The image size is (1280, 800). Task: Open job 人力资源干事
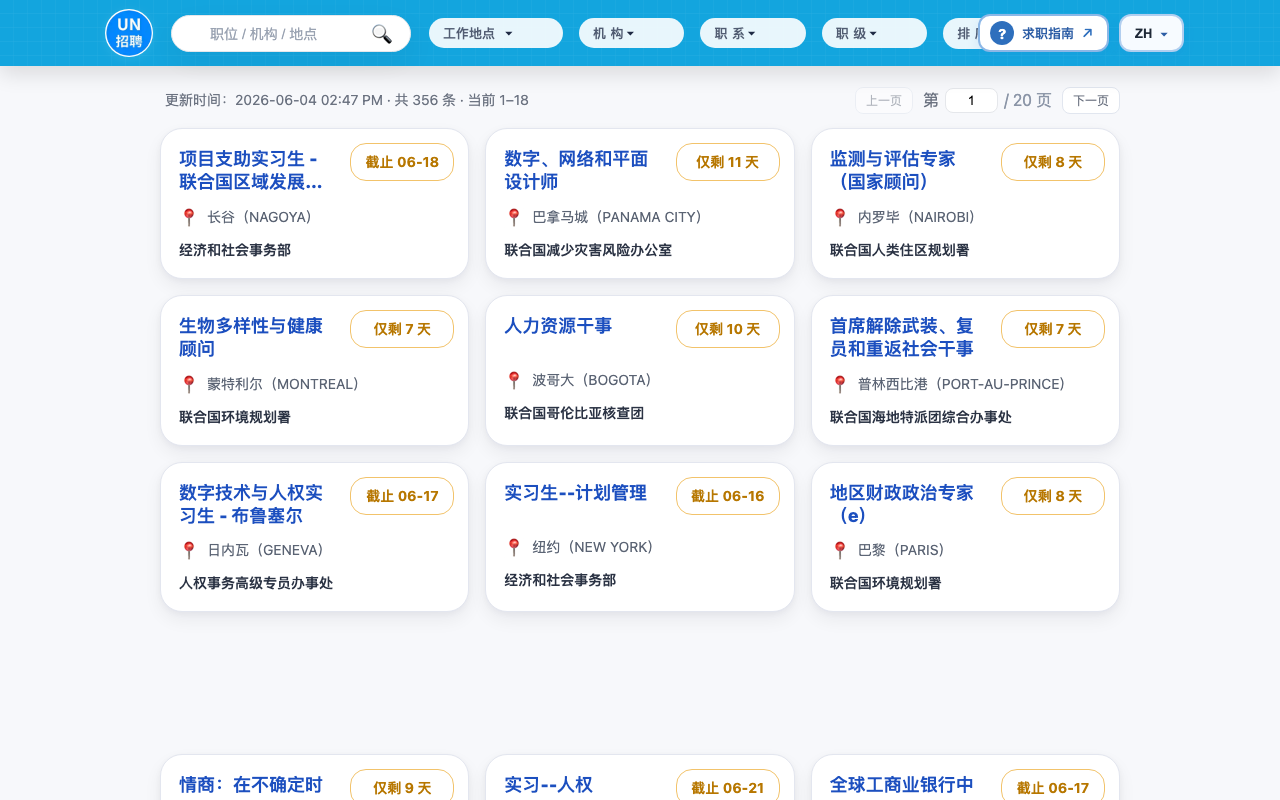coord(558,326)
